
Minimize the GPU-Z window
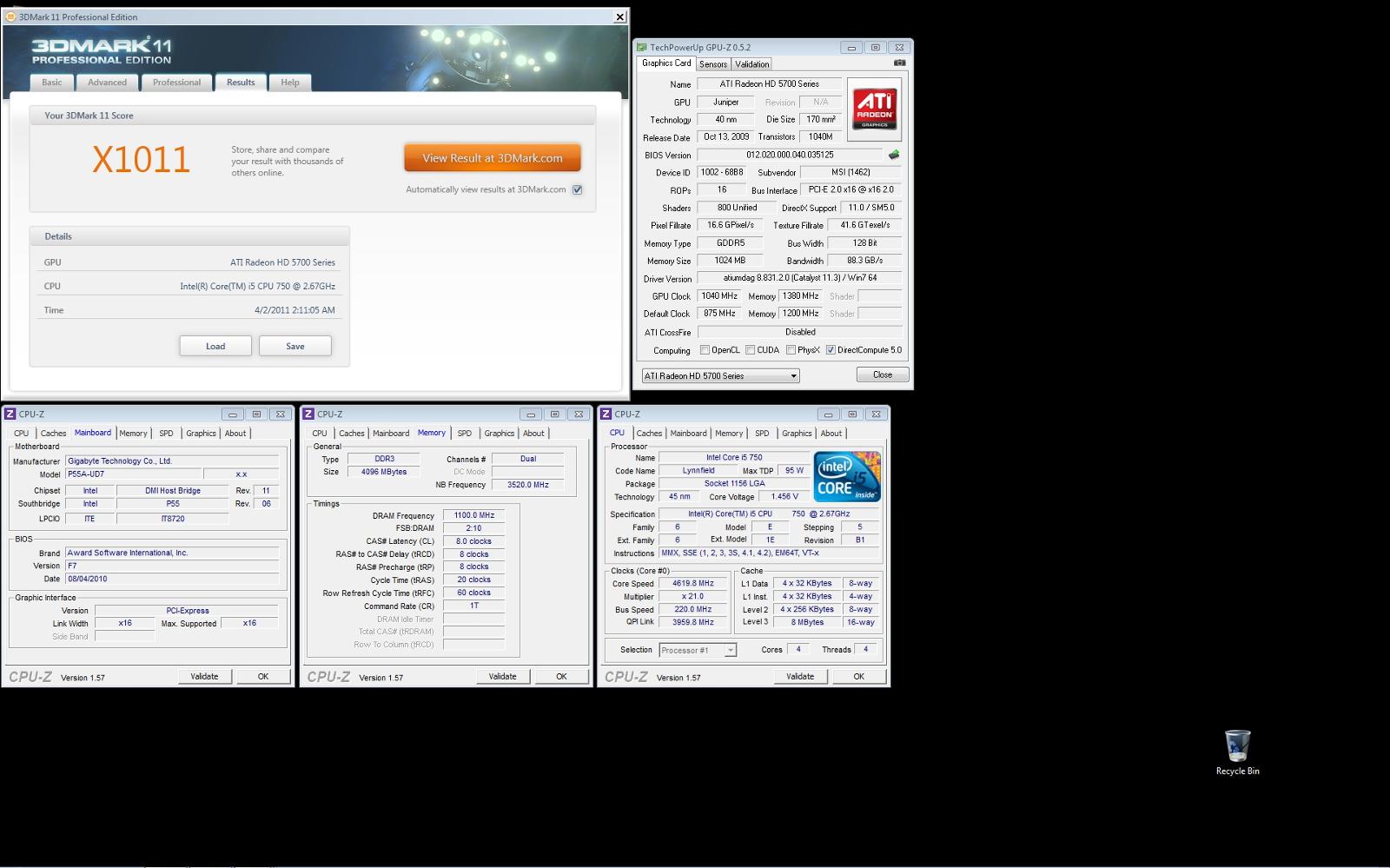click(851, 48)
